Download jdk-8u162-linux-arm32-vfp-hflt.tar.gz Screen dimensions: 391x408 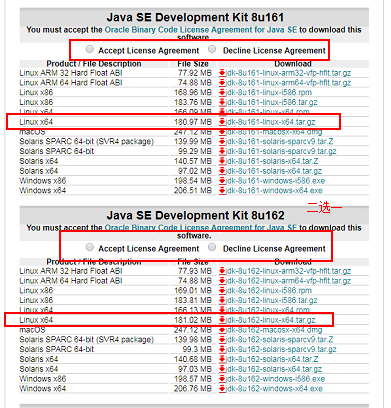point(288,271)
